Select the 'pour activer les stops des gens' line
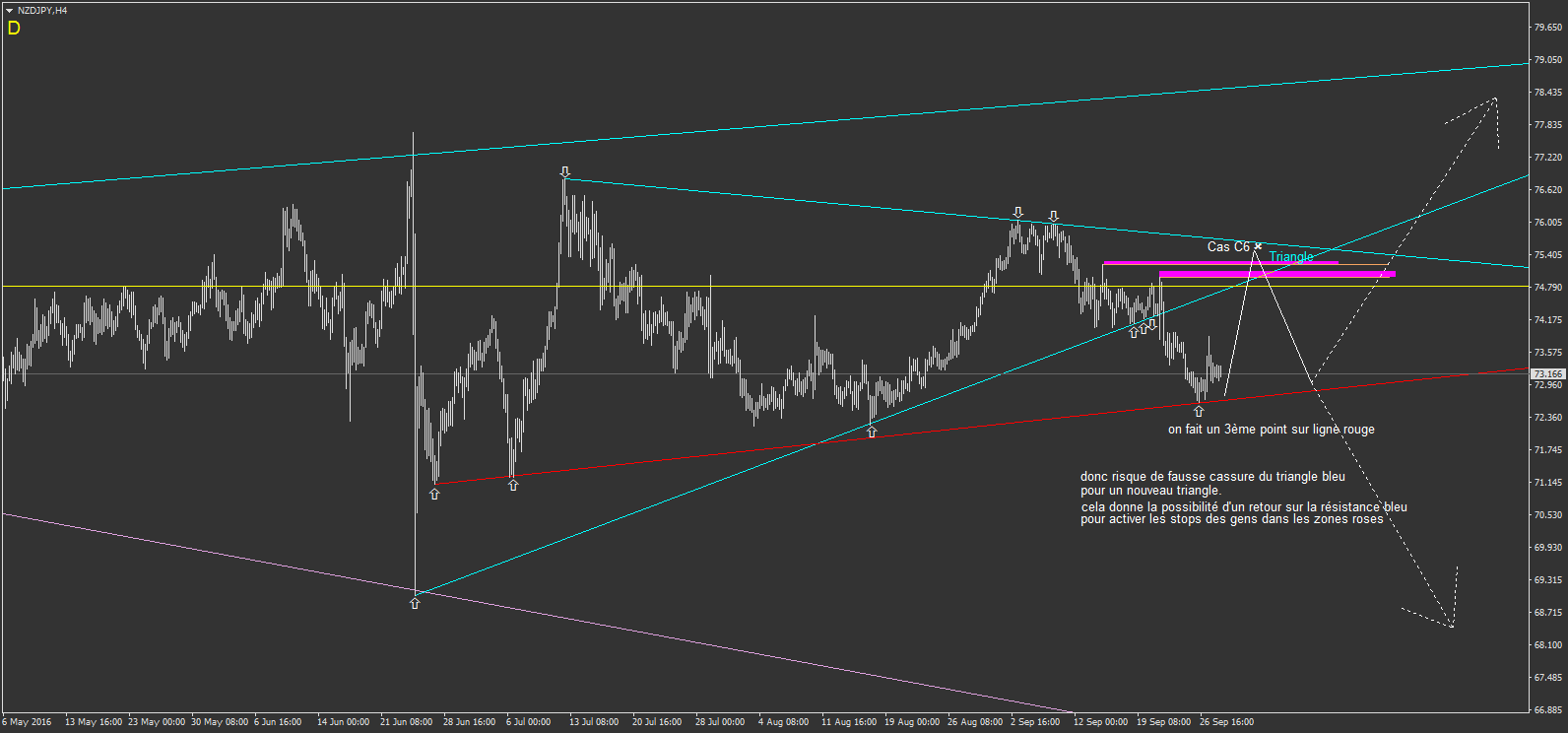The width and height of the screenshot is (1568, 733). [x=1232, y=519]
